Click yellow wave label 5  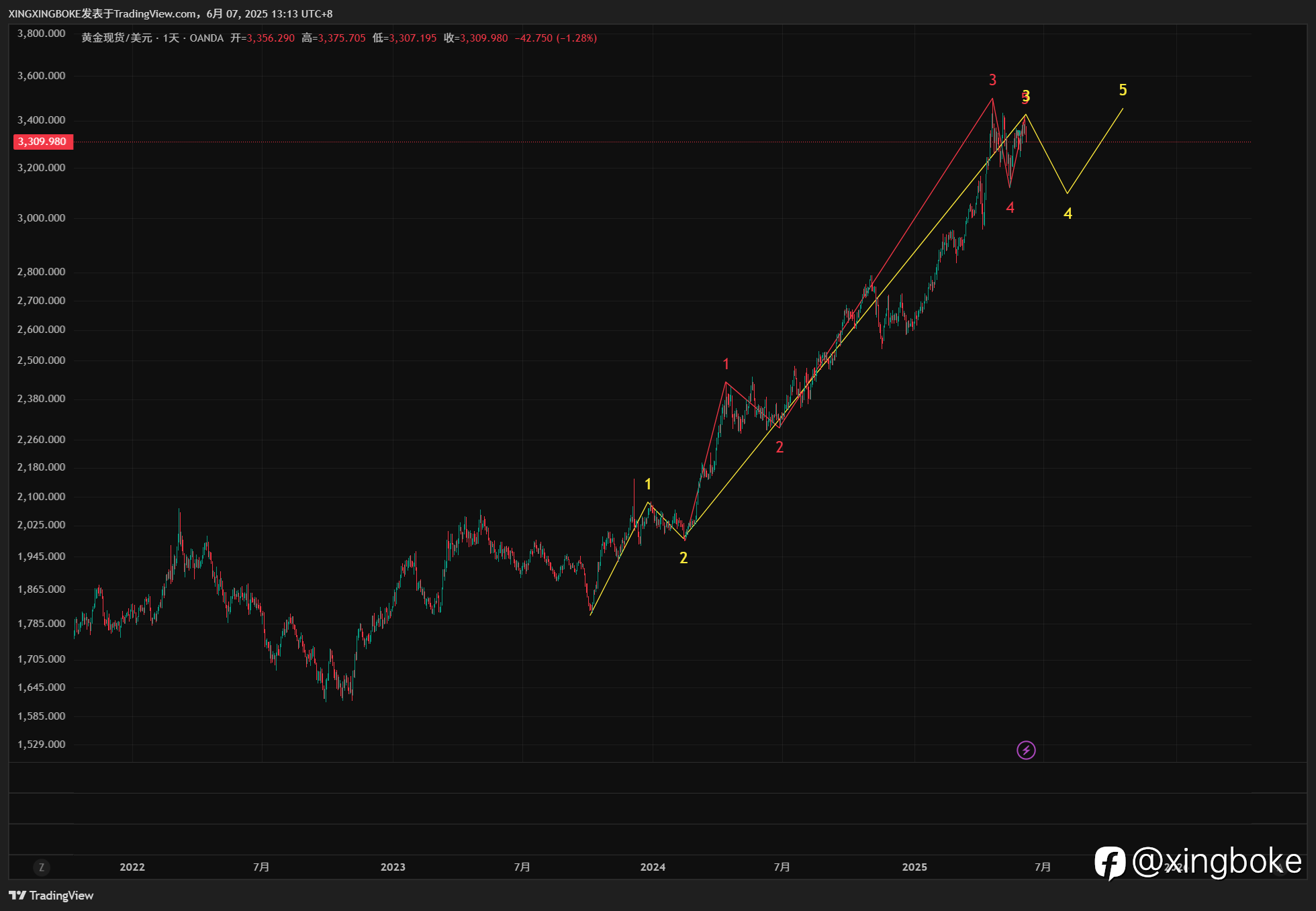pyautogui.click(x=1123, y=90)
